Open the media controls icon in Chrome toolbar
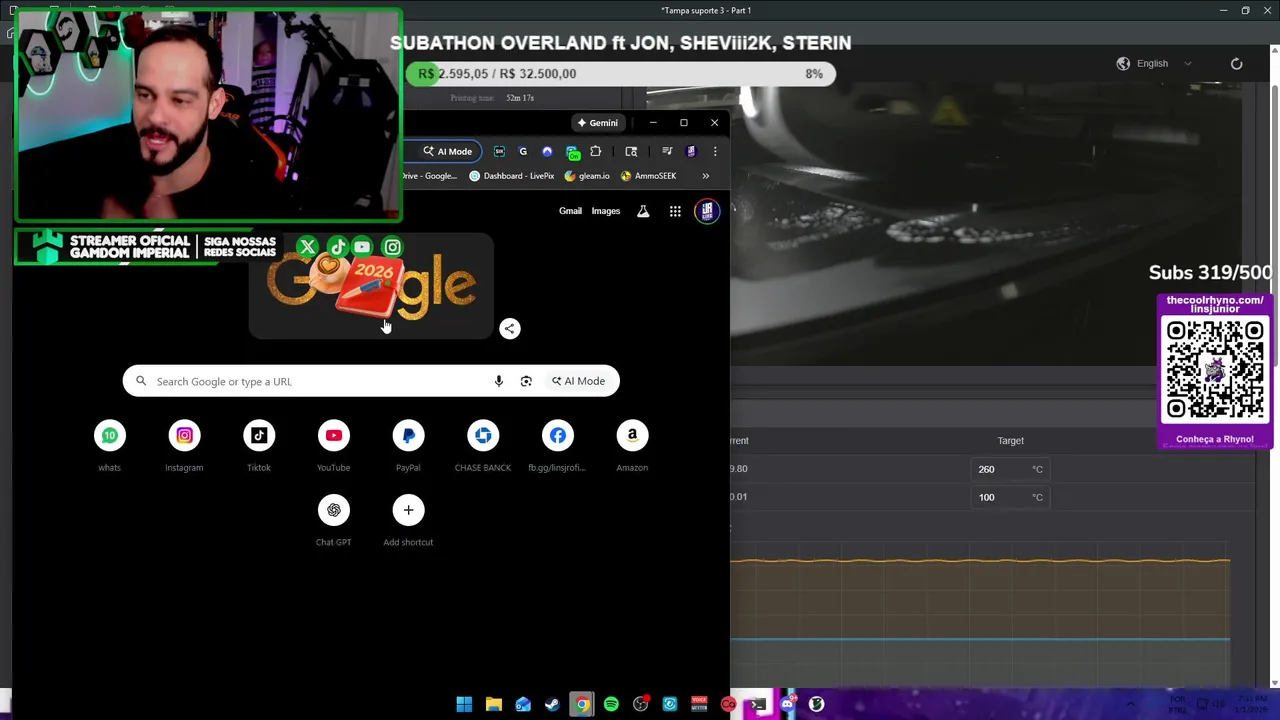Image resolution: width=1280 pixels, height=720 pixels. pos(667,152)
